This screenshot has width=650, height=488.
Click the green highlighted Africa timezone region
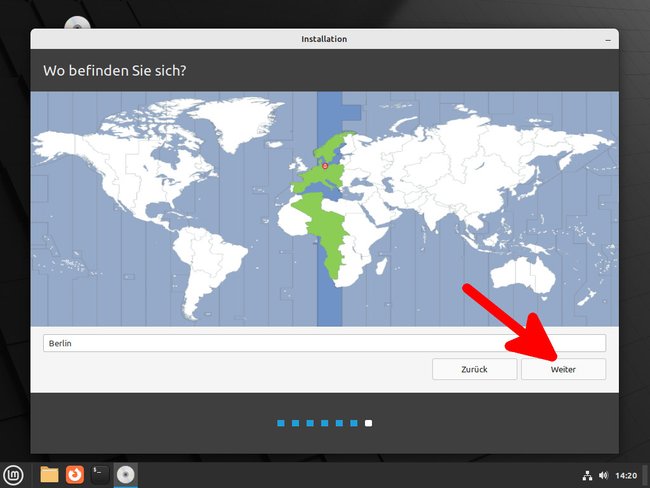pos(326,232)
